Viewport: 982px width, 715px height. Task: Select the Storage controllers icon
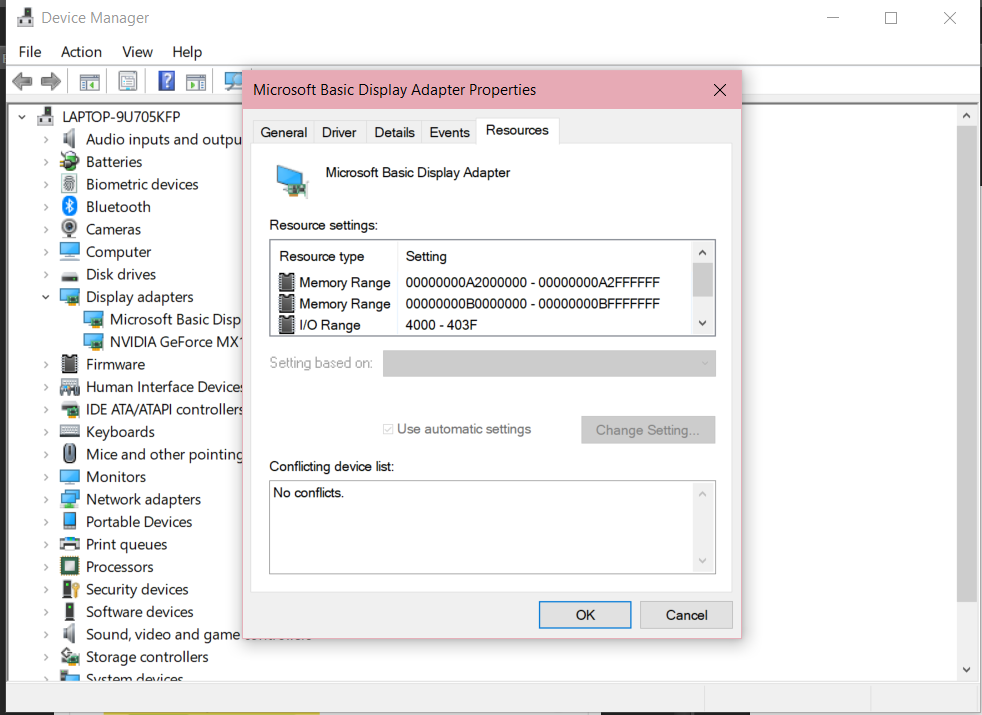(70, 657)
